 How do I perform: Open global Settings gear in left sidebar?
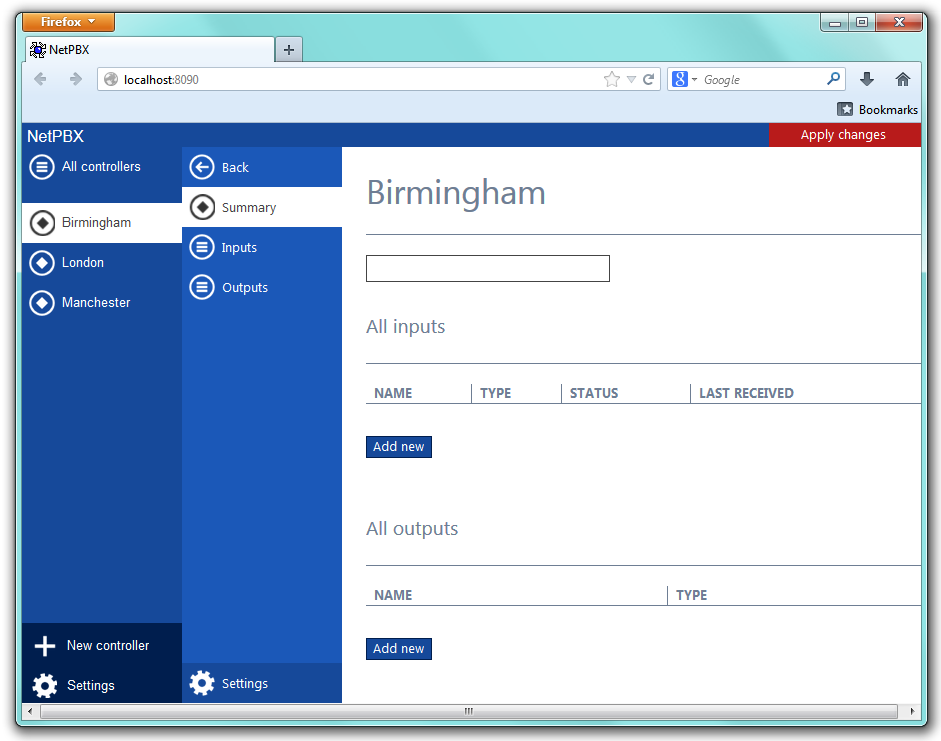coord(45,686)
